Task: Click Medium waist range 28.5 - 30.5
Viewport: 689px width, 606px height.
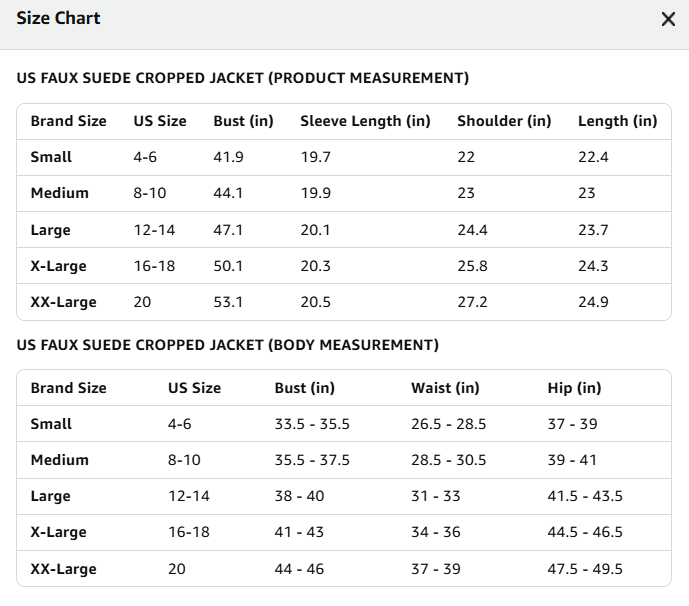Action: (449, 460)
